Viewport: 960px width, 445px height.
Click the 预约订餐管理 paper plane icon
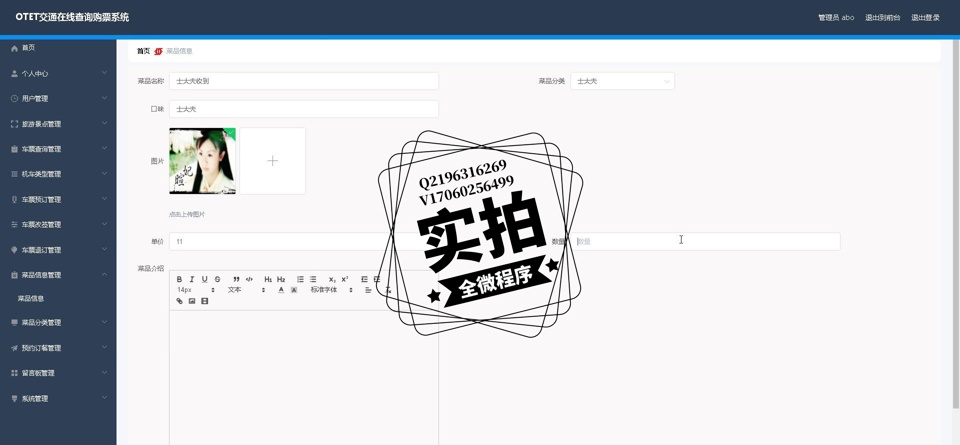click(14, 348)
